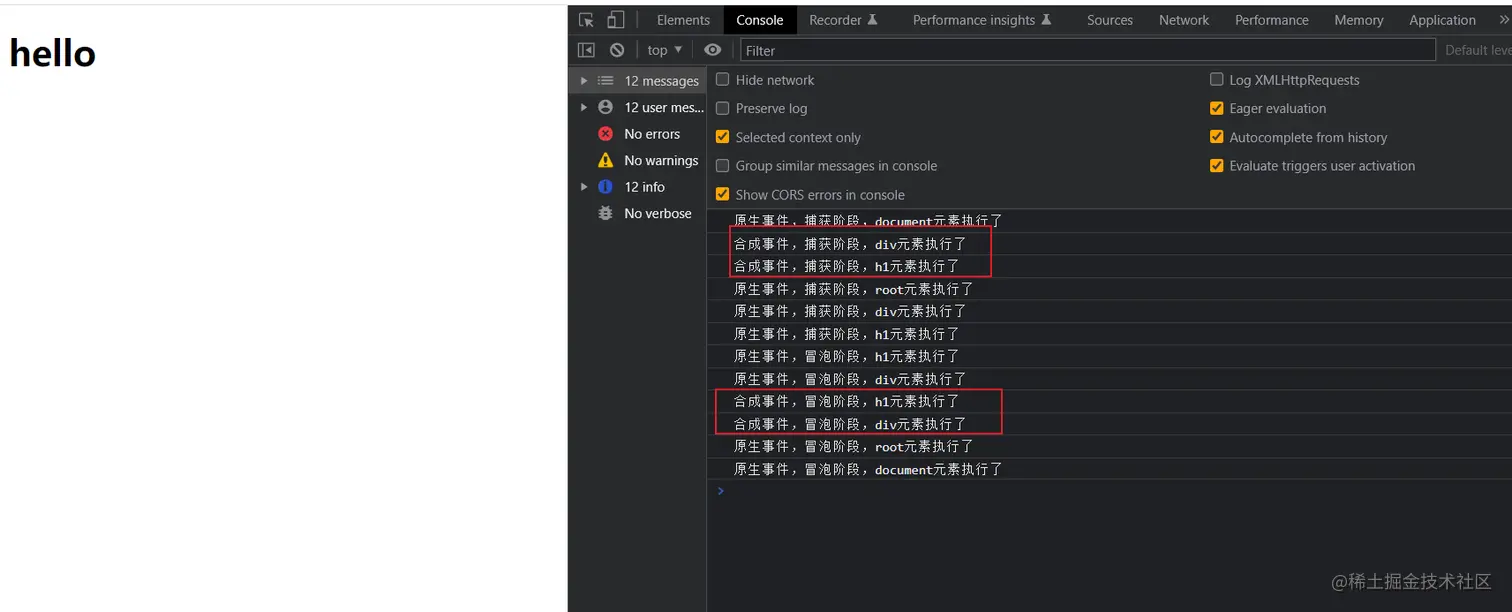Image resolution: width=1512 pixels, height=612 pixels.
Task: Open live expression eye icon
Action: coord(712,50)
